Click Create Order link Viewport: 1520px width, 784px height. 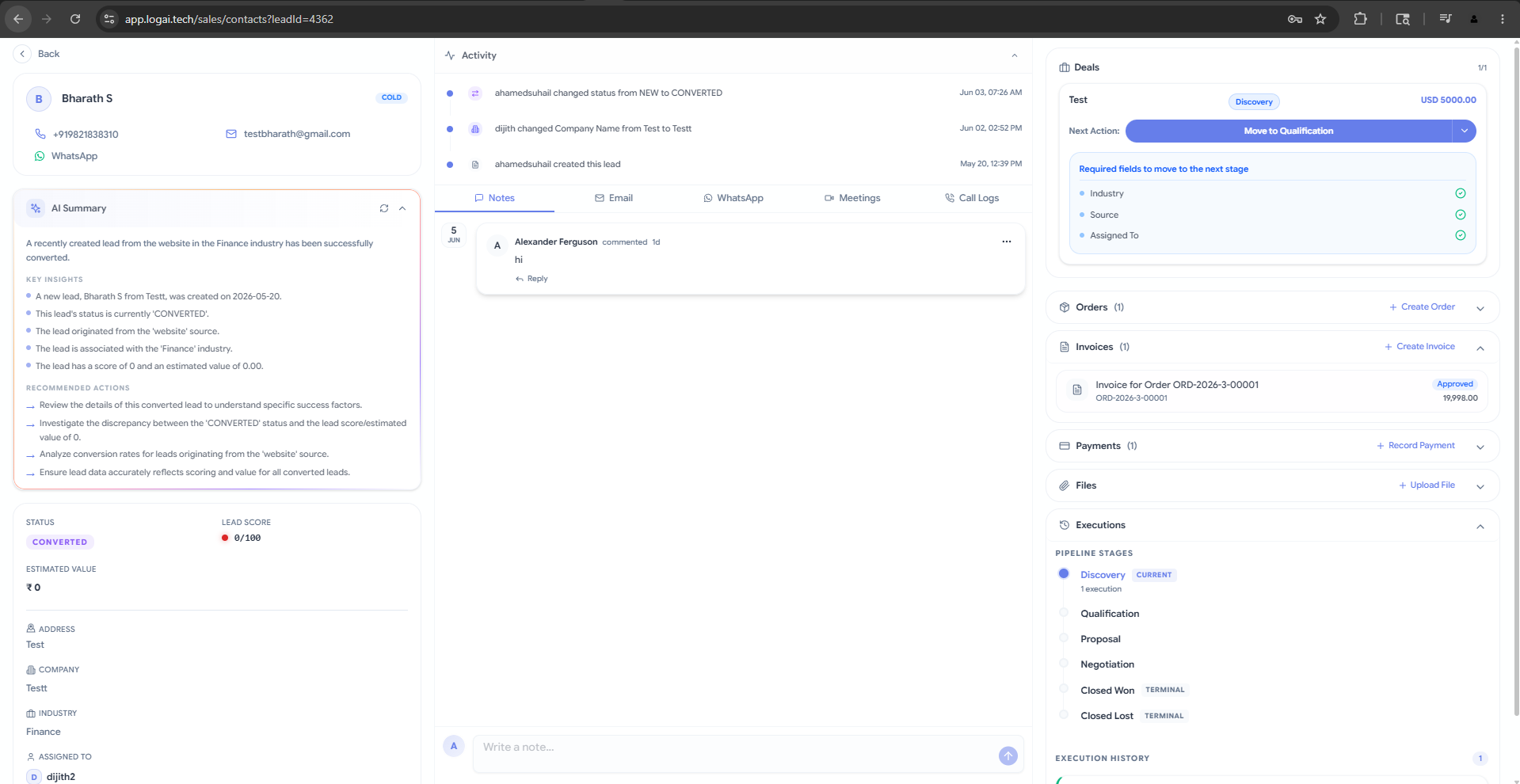pos(1422,307)
